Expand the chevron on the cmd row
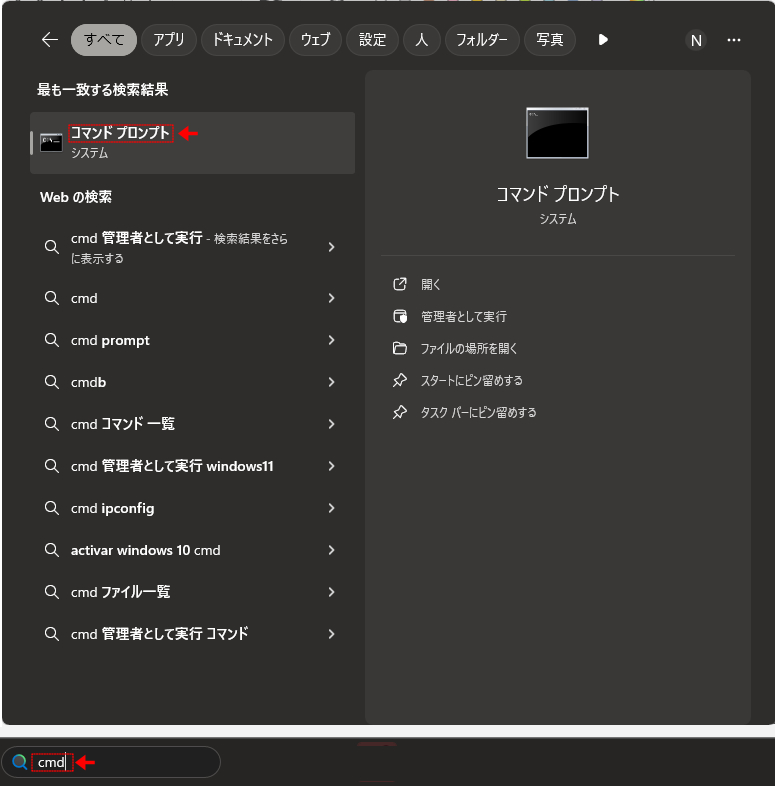 [x=331, y=298]
